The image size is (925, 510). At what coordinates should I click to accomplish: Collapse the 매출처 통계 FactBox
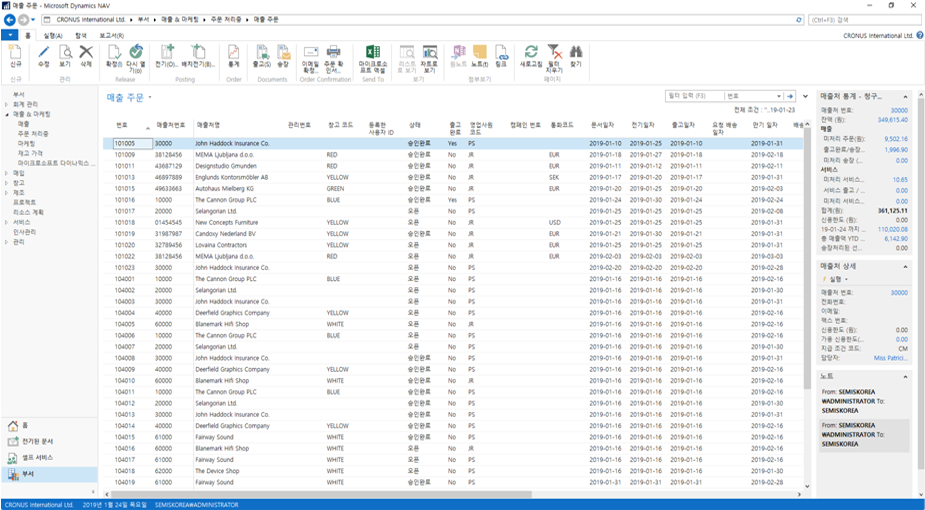point(906,96)
